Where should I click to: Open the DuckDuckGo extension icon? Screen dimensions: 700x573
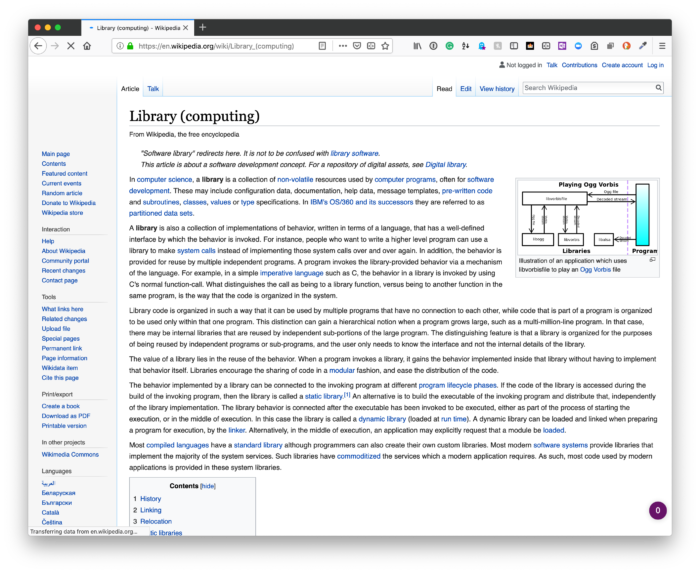click(x=626, y=46)
